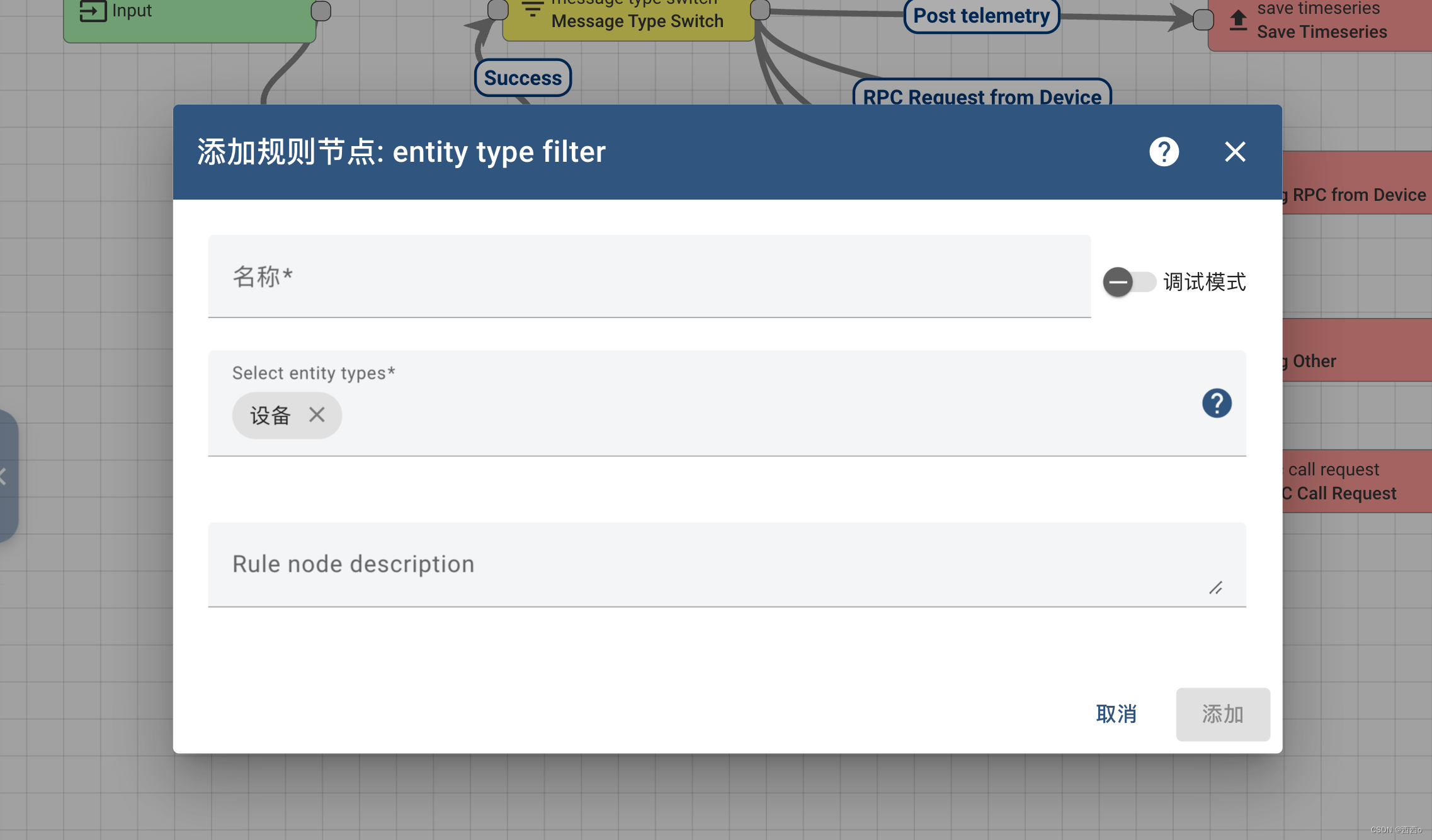Viewport: 1432px width, 840px height.
Task: Click the RPC Request from Device label
Action: pos(981,97)
